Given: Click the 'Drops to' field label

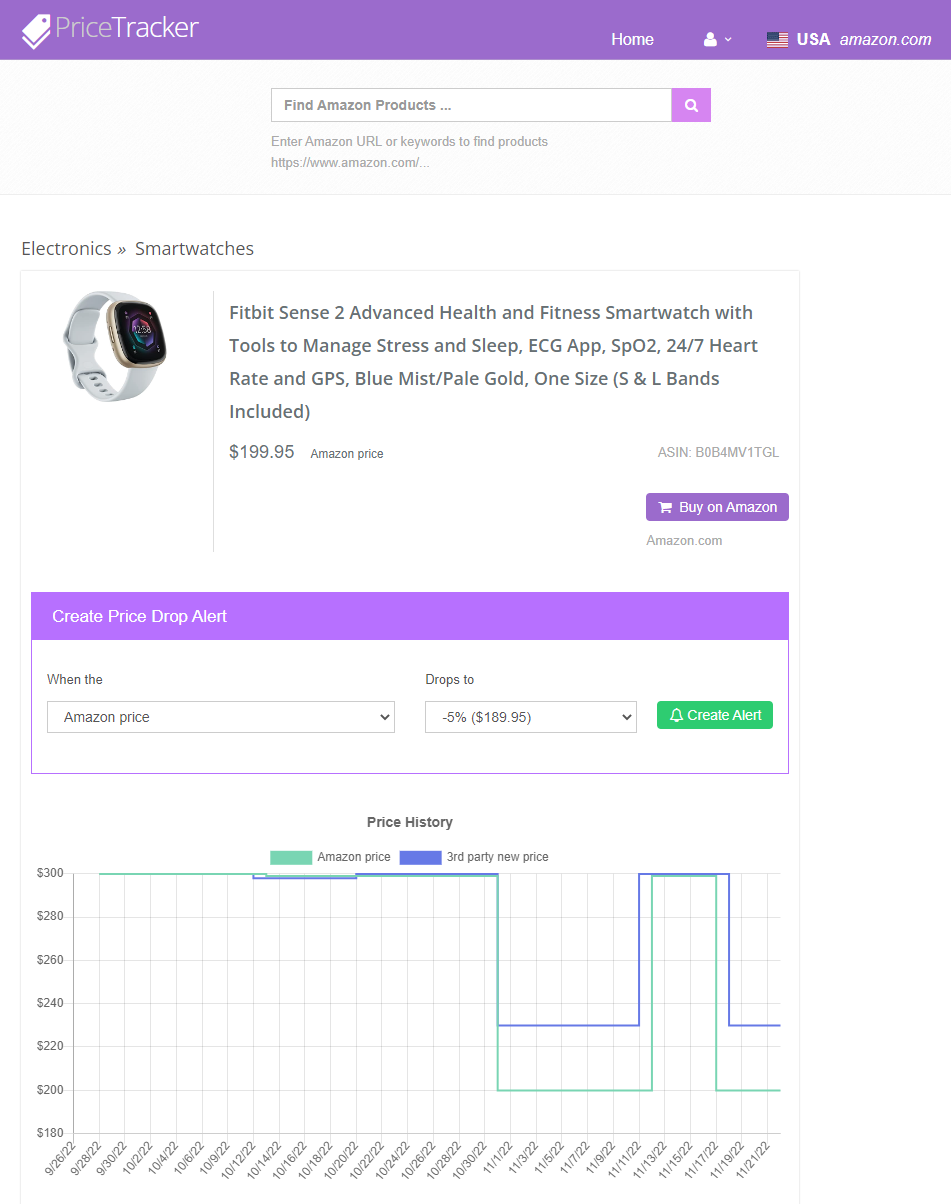Looking at the screenshot, I should (x=450, y=680).
